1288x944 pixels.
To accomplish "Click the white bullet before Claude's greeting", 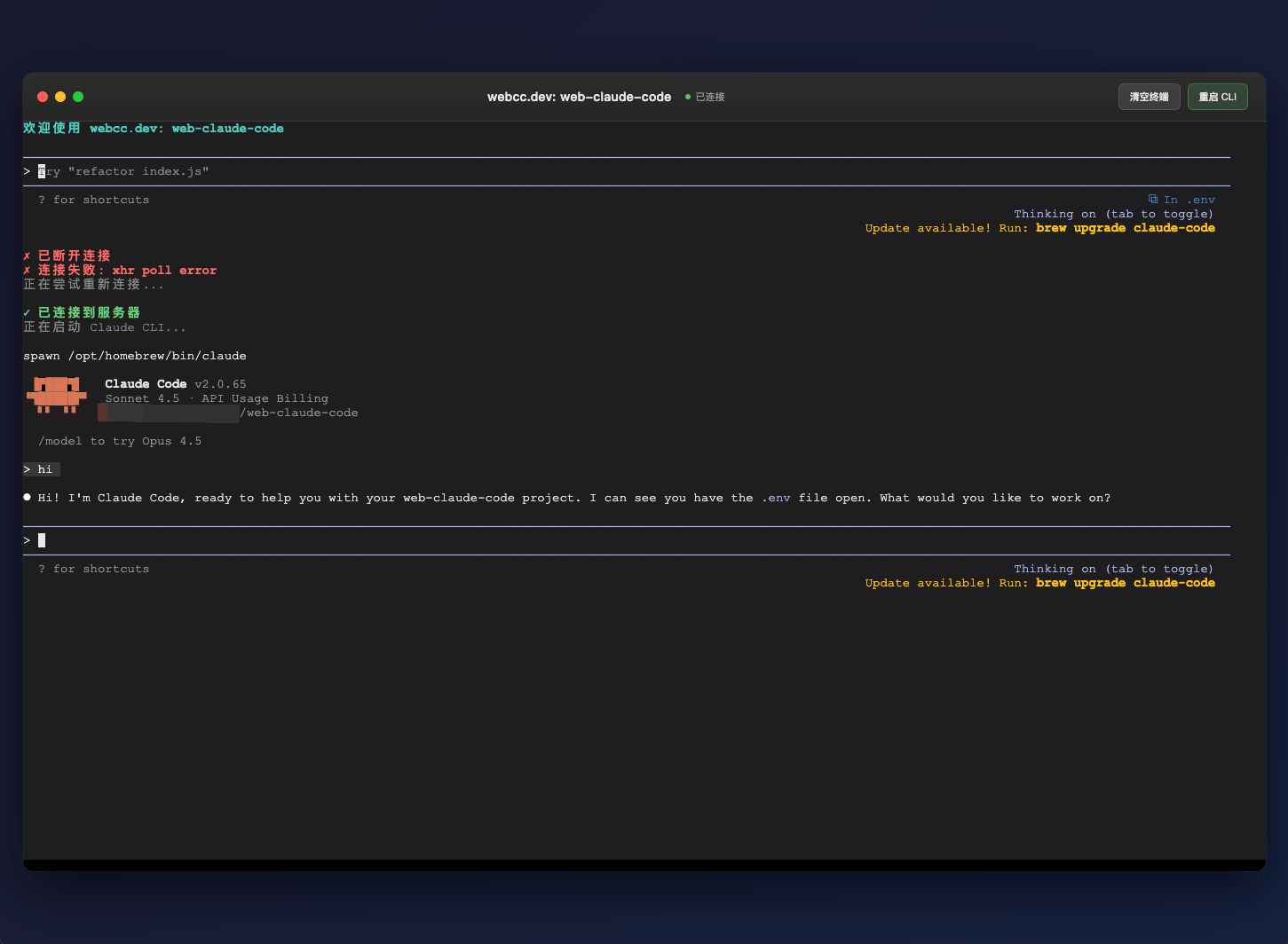I will (28, 498).
